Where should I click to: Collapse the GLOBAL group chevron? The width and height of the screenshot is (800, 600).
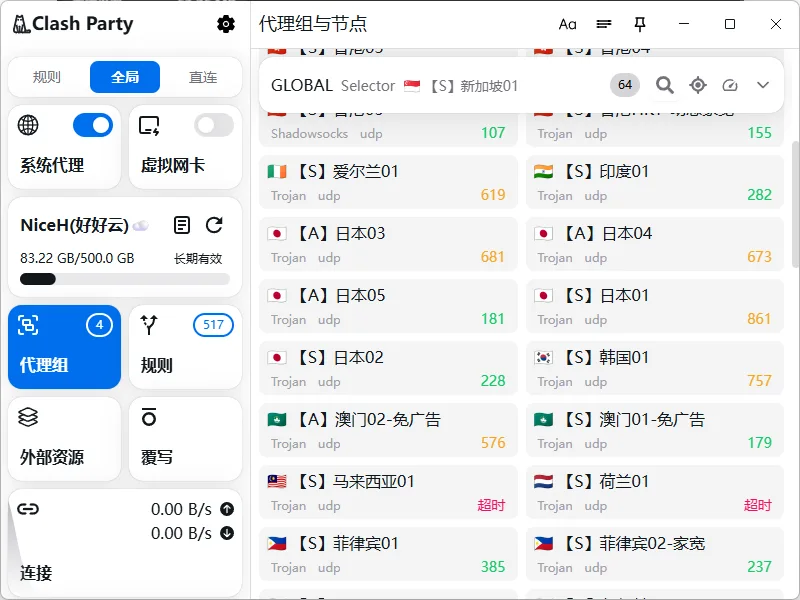click(x=763, y=85)
